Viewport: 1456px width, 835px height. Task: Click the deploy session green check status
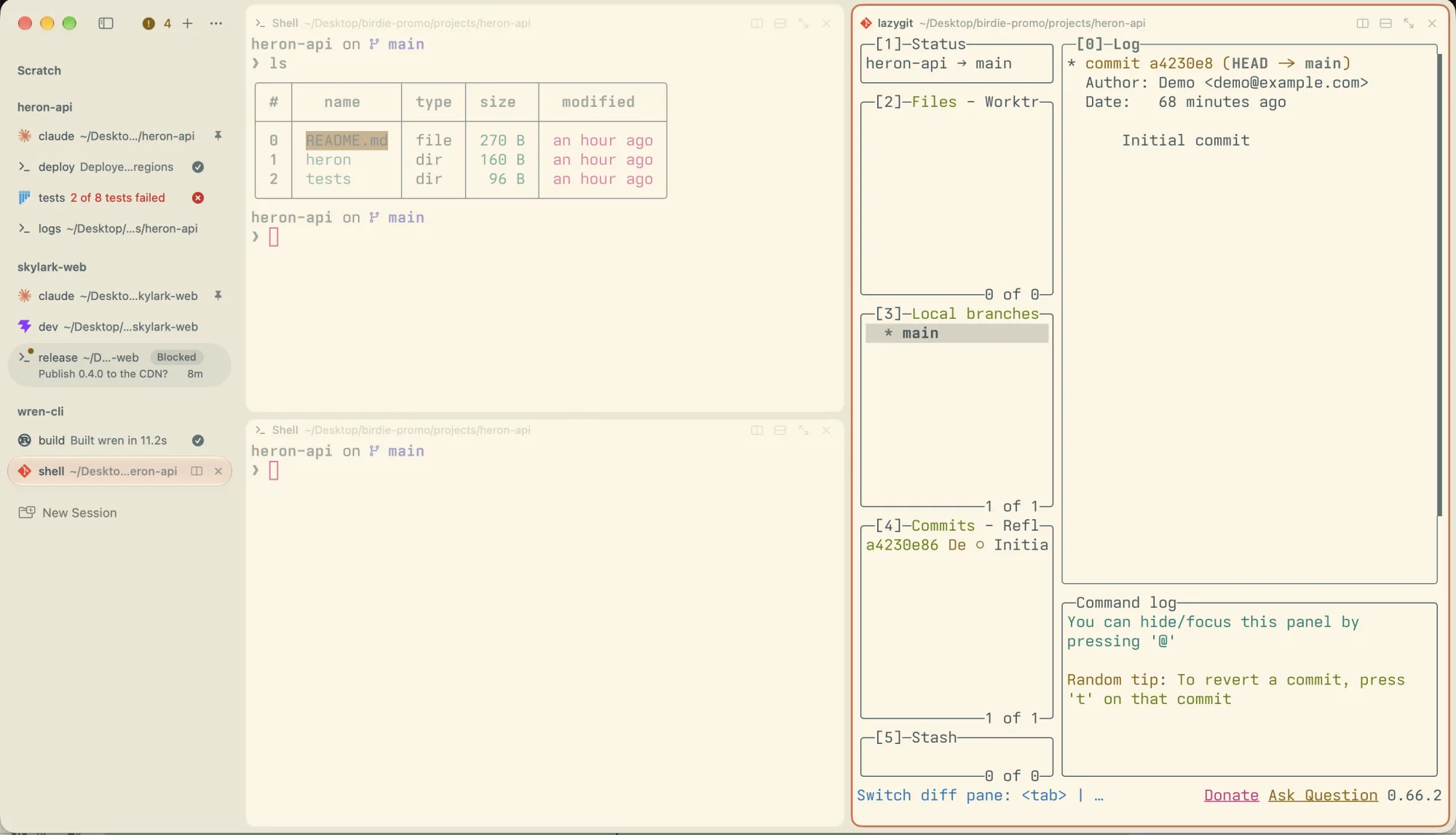pyautogui.click(x=198, y=167)
